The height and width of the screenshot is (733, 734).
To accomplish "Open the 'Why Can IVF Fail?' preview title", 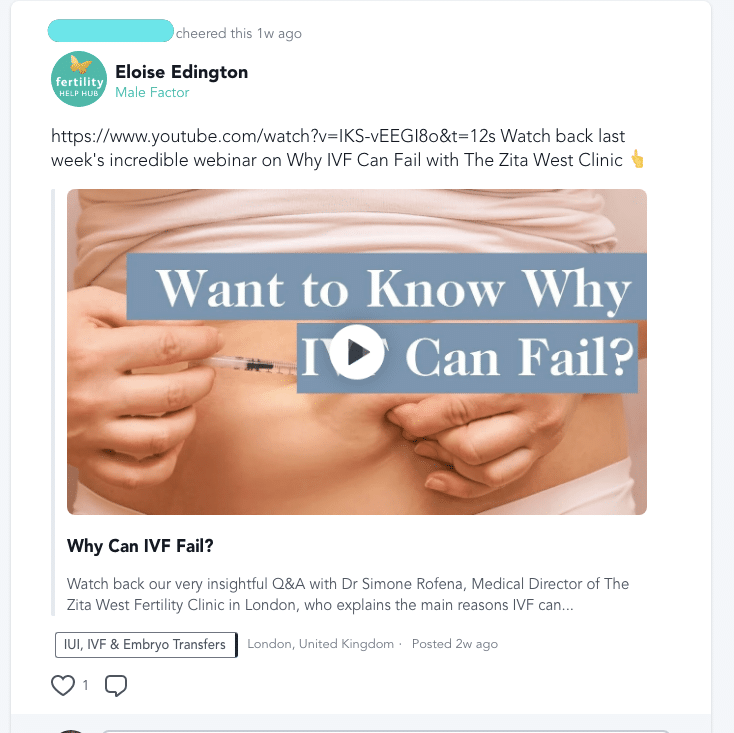I will coord(140,546).
